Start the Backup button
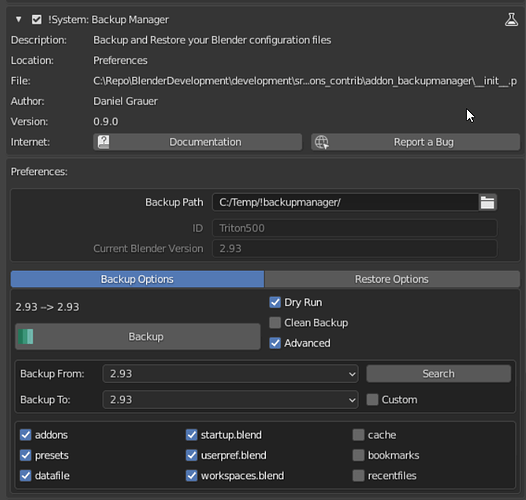The height and width of the screenshot is (500, 526). 138,337
